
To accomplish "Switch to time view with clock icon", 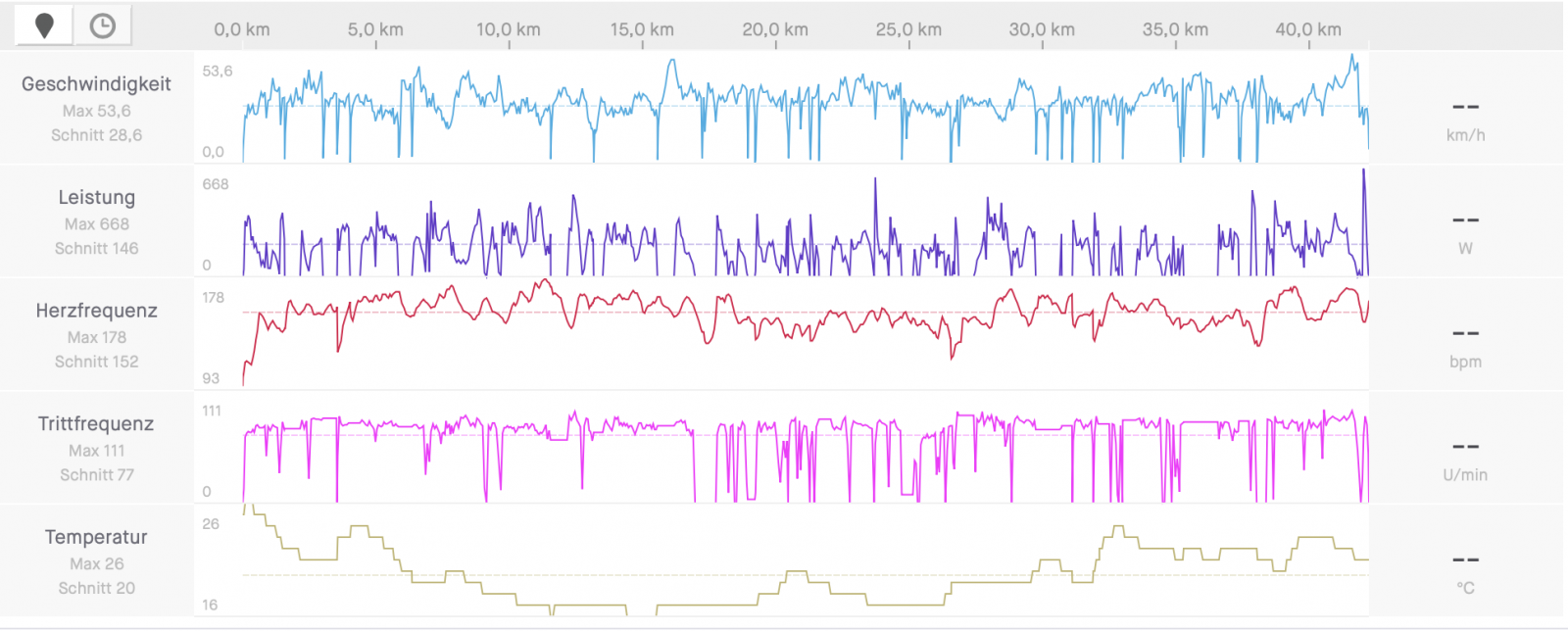I will [x=102, y=26].
